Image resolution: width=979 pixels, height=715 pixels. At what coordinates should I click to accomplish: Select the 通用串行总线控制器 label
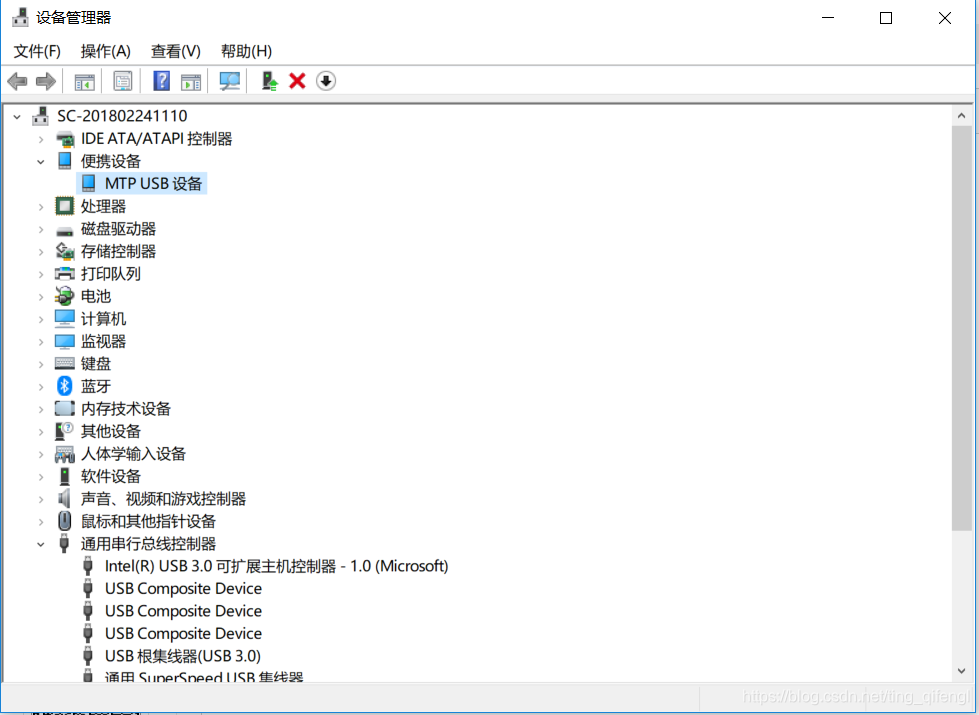pyautogui.click(x=148, y=543)
